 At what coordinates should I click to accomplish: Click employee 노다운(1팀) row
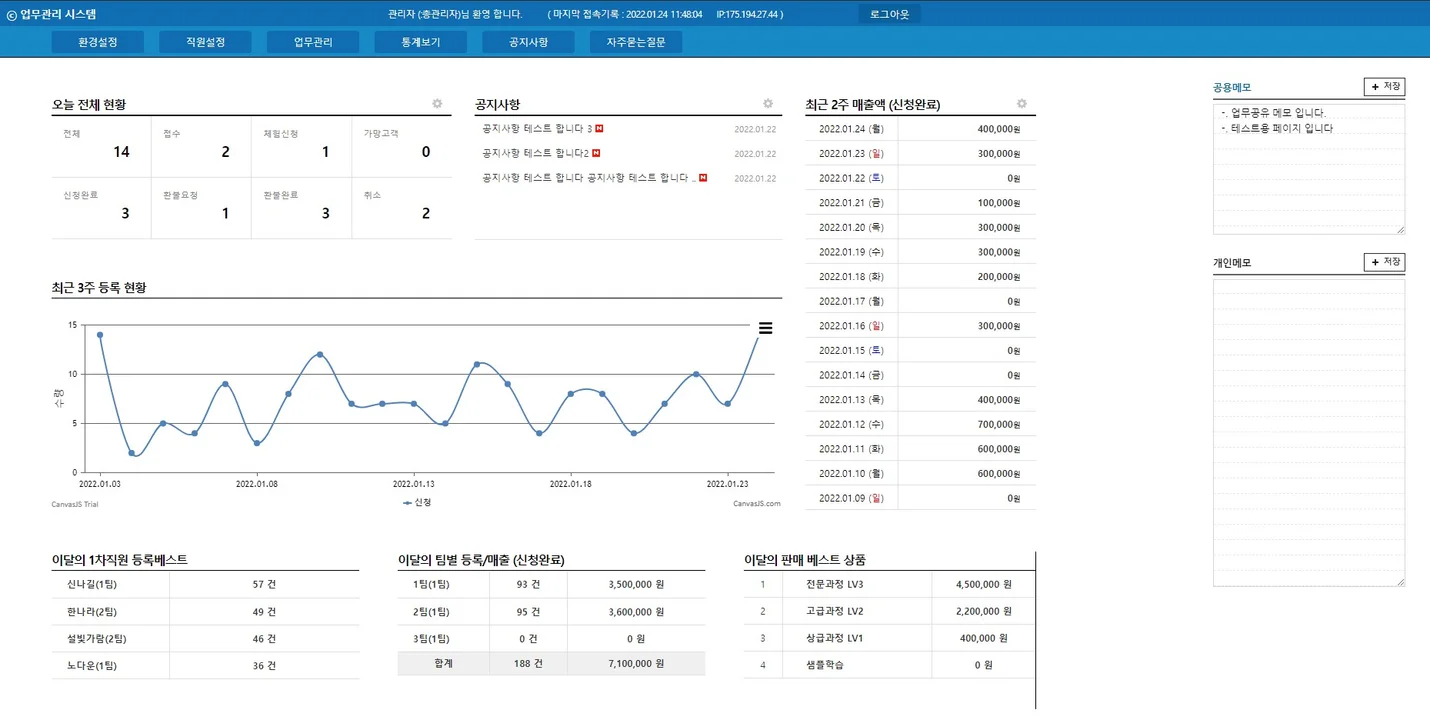(205, 666)
